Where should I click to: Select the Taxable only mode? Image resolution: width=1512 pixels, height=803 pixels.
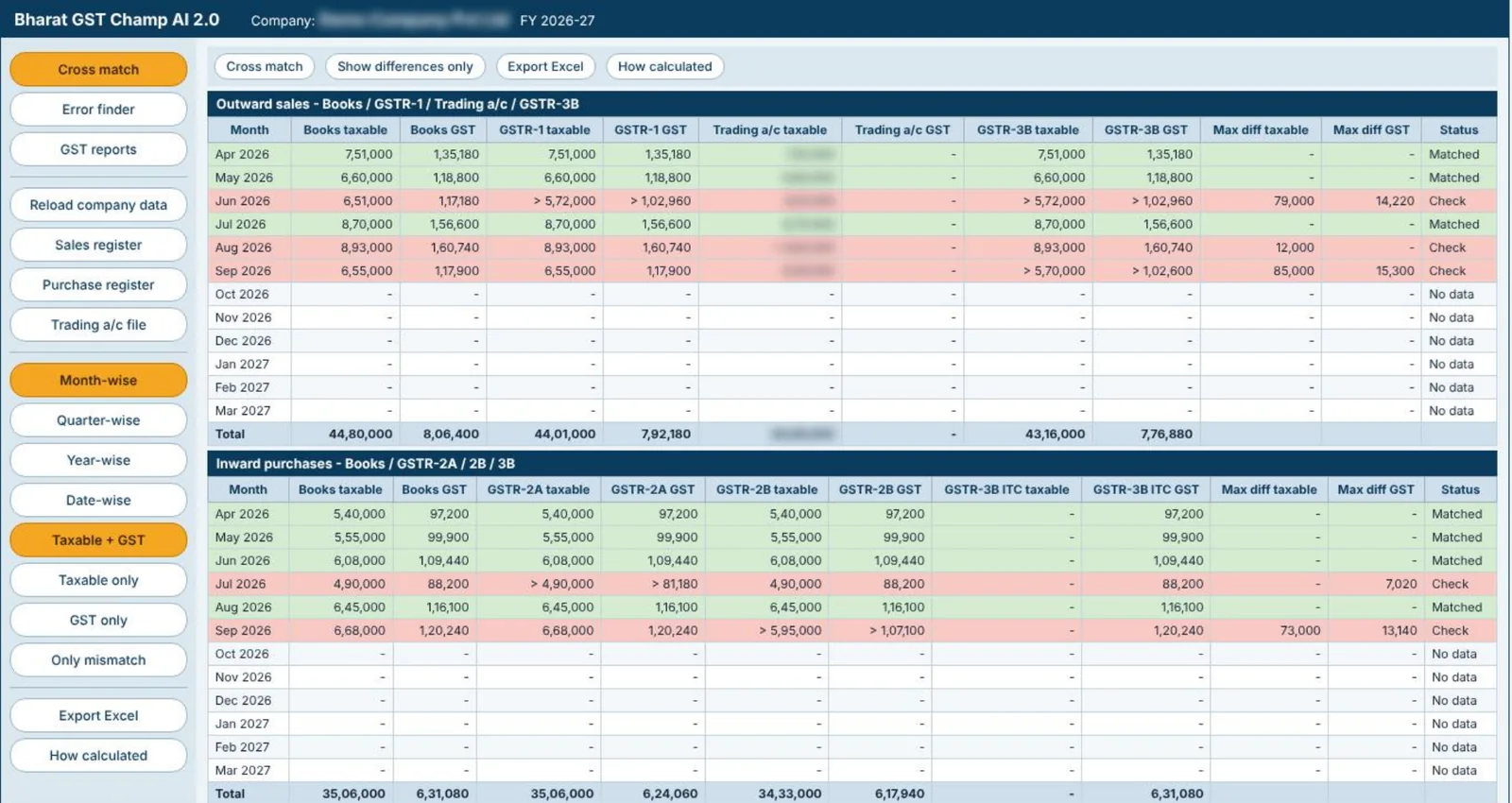coord(98,580)
